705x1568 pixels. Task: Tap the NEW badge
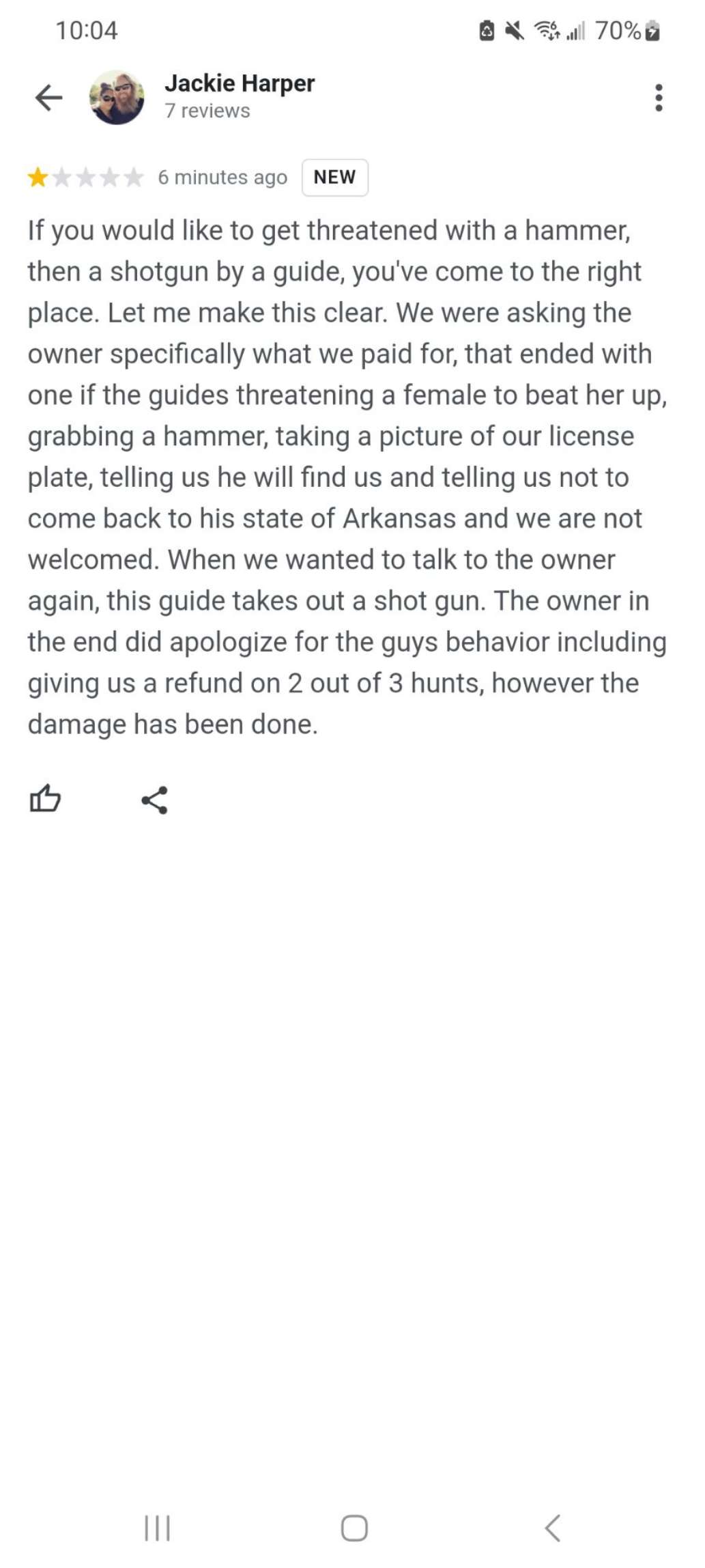(x=334, y=178)
